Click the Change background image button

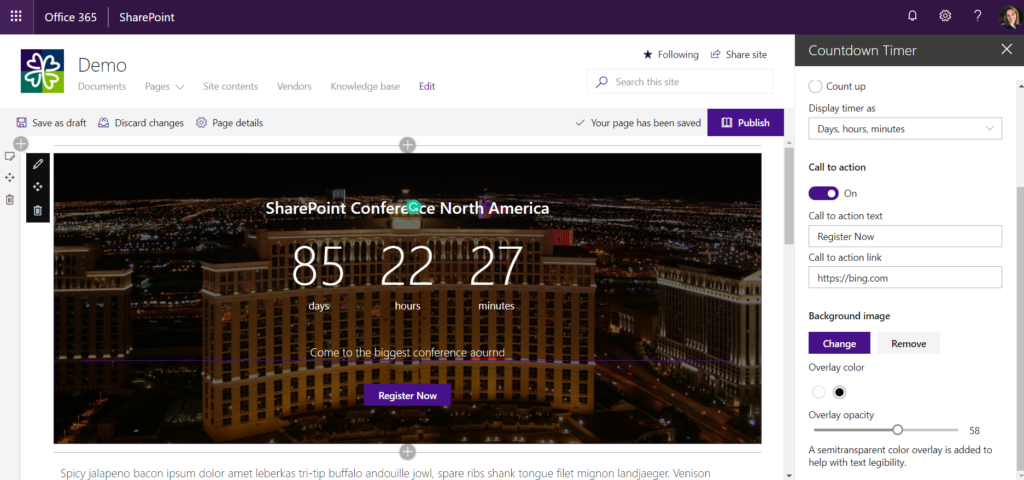pyautogui.click(x=839, y=344)
